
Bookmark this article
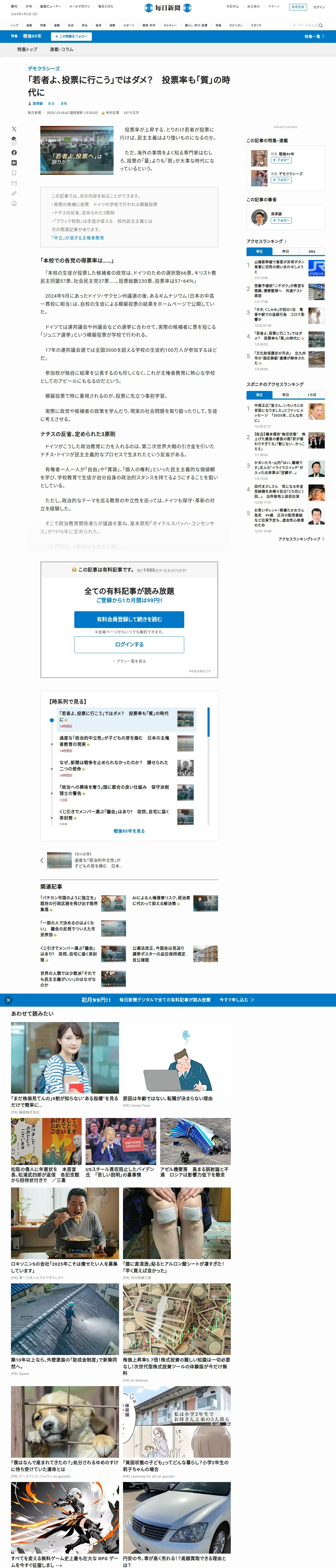pyautogui.click(x=14, y=173)
